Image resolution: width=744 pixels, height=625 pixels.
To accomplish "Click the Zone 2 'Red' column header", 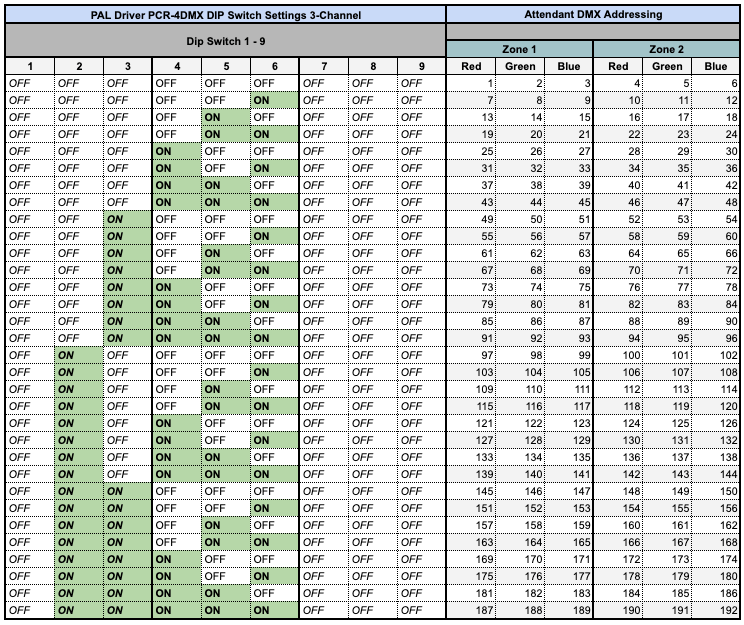I will pyautogui.click(x=618, y=66).
